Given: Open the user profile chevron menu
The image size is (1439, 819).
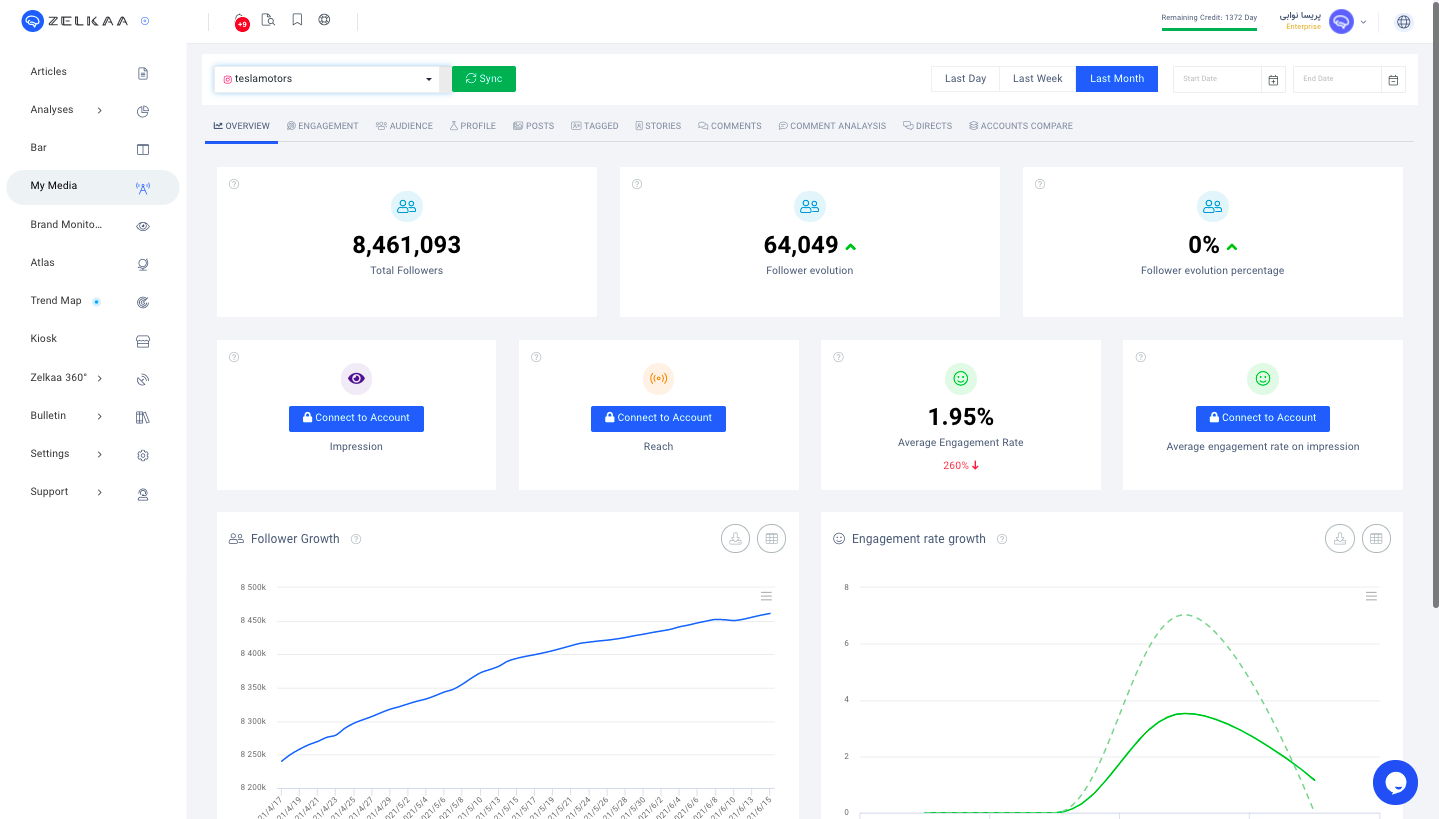Looking at the screenshot, I should pos(1363,21).
